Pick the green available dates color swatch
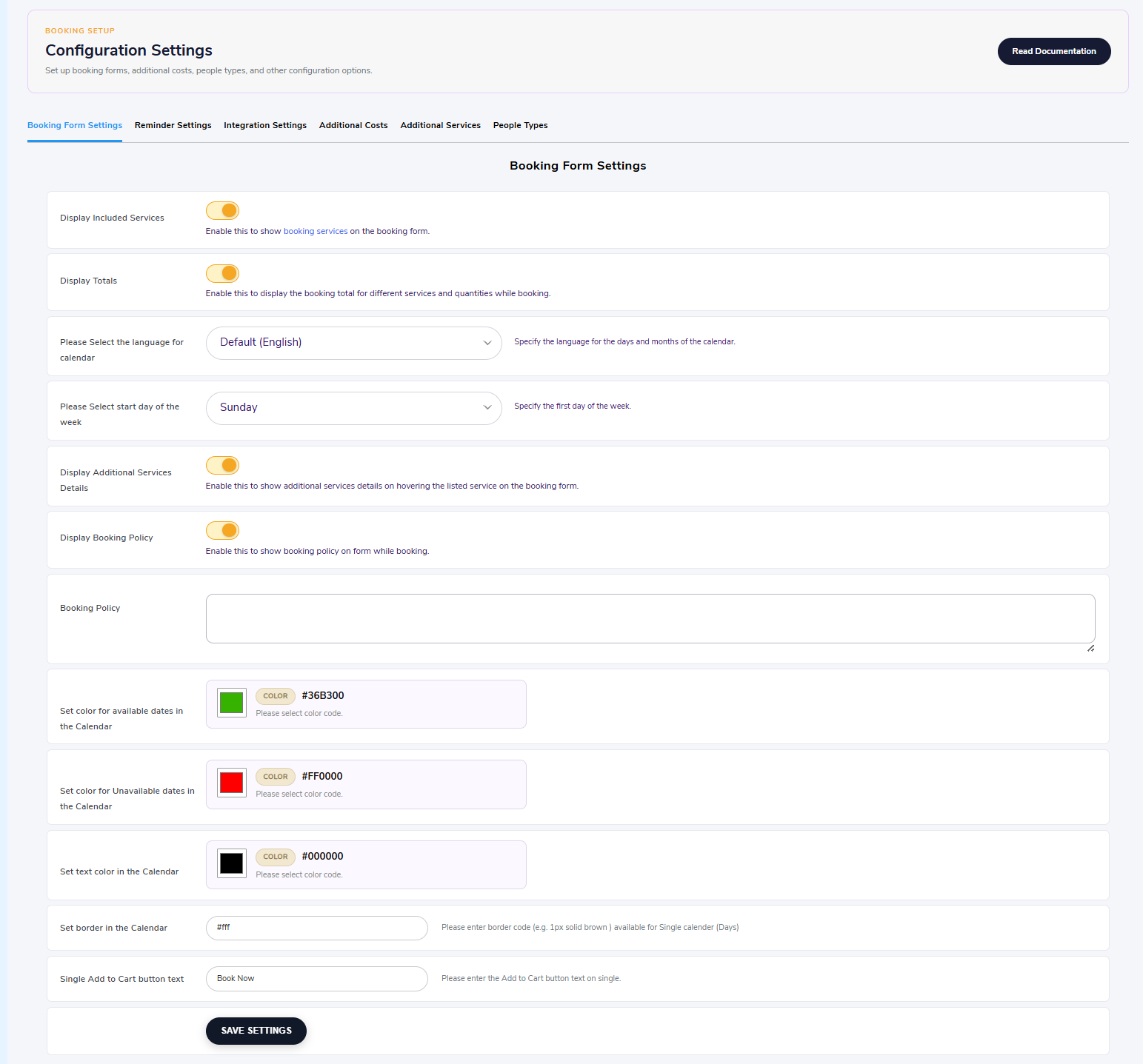This screenshot has height=1064, width=1143. [232, 703]
